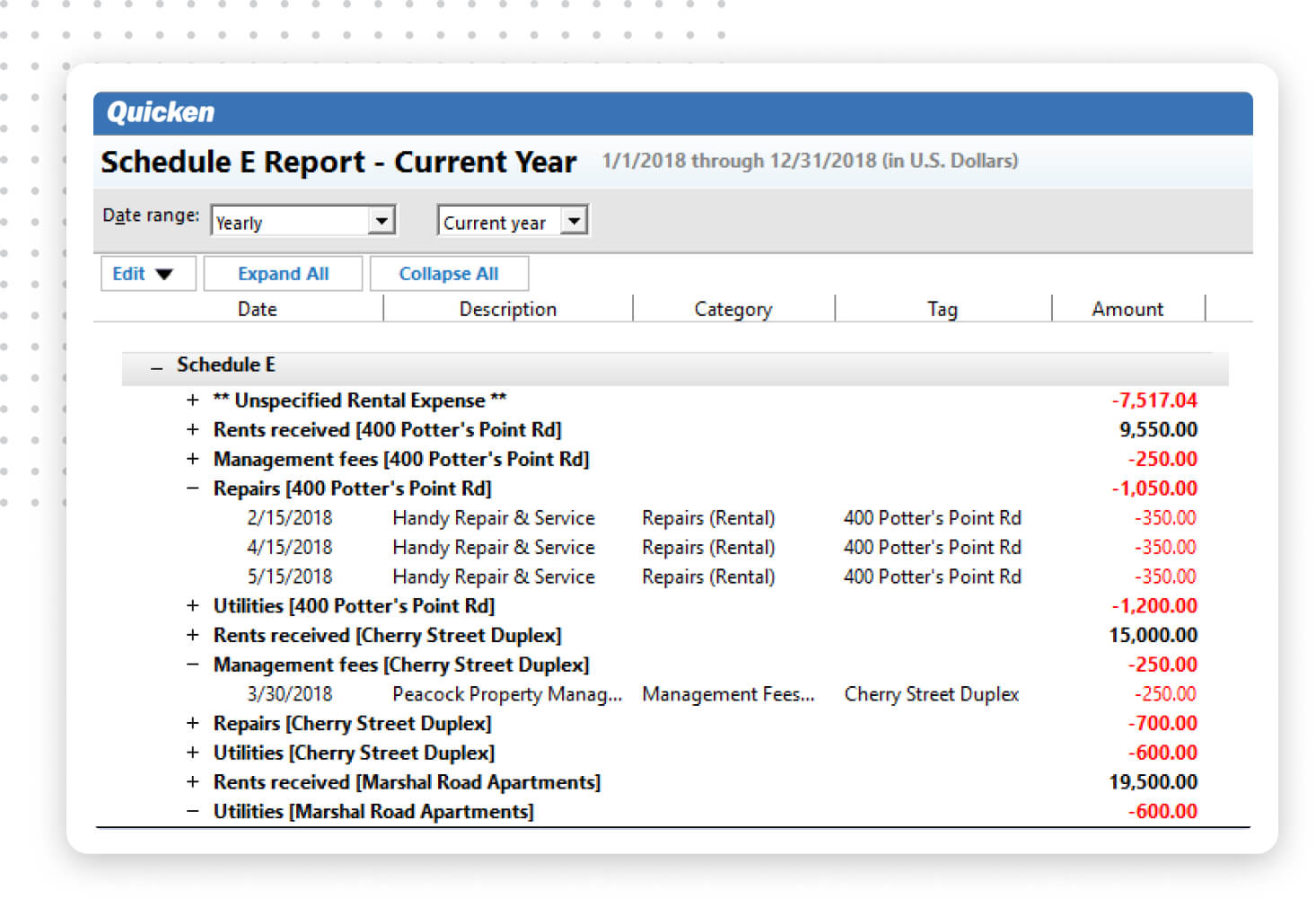This screenshot has width=1316, height=899.
Task: Click the 19,500.00 rents amount
Action: click(1153, 782)
